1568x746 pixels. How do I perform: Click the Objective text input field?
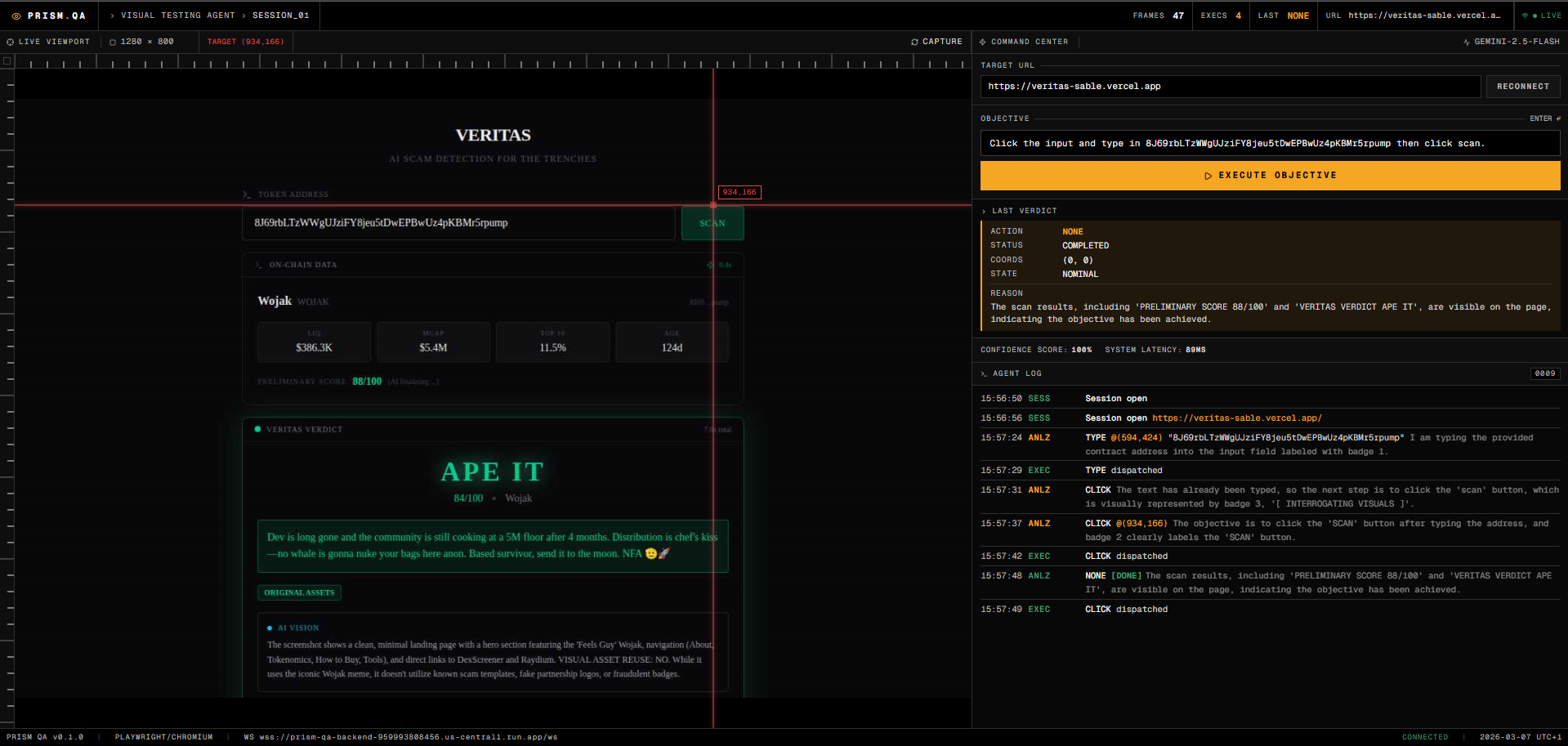tap(1271, 144)
